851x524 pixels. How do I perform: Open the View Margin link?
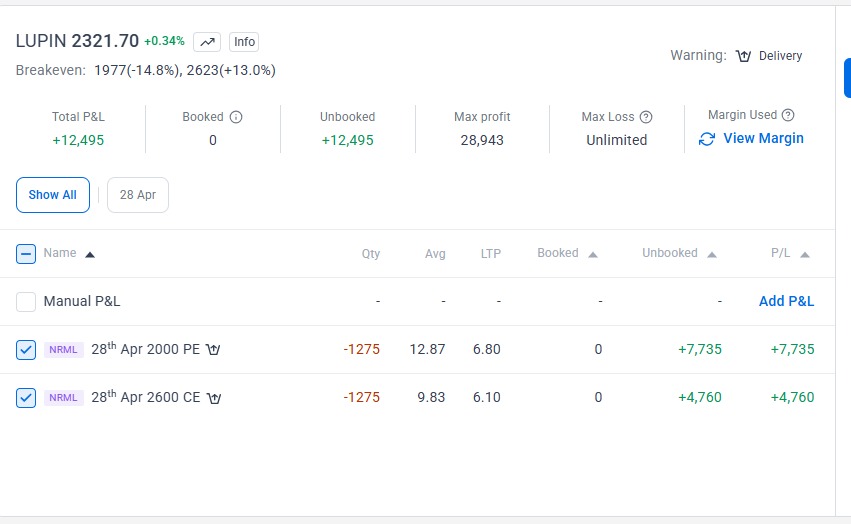[763, 138]
